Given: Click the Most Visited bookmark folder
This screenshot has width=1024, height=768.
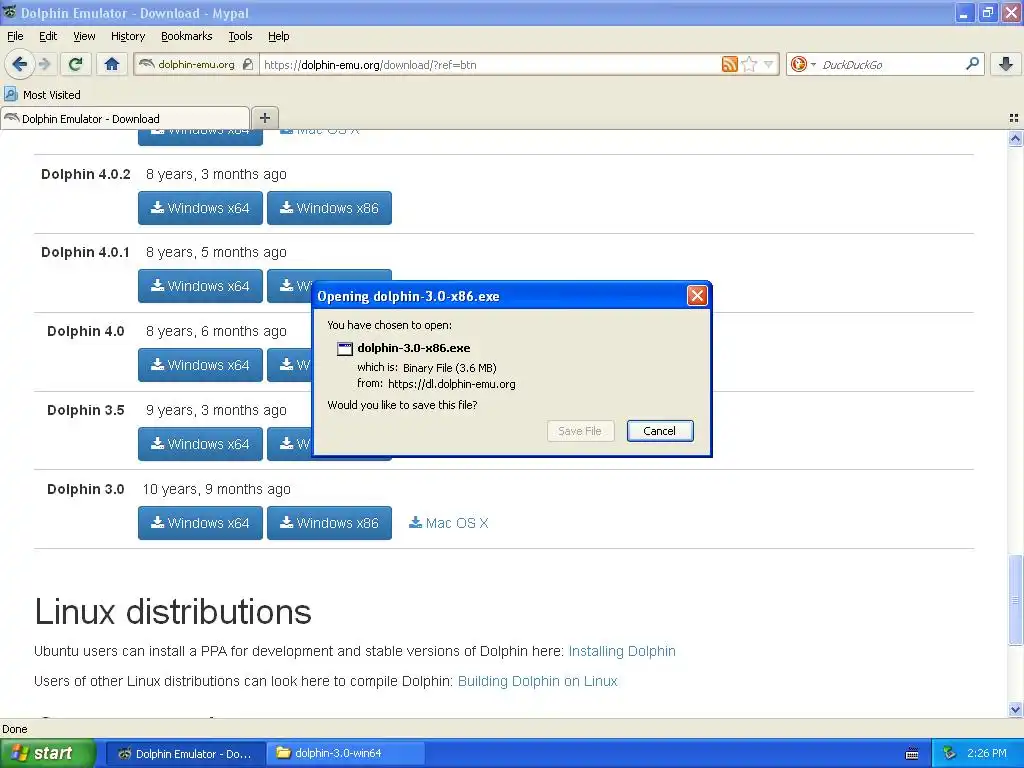Looking at the screenshot, I should (x=42, y=95).
